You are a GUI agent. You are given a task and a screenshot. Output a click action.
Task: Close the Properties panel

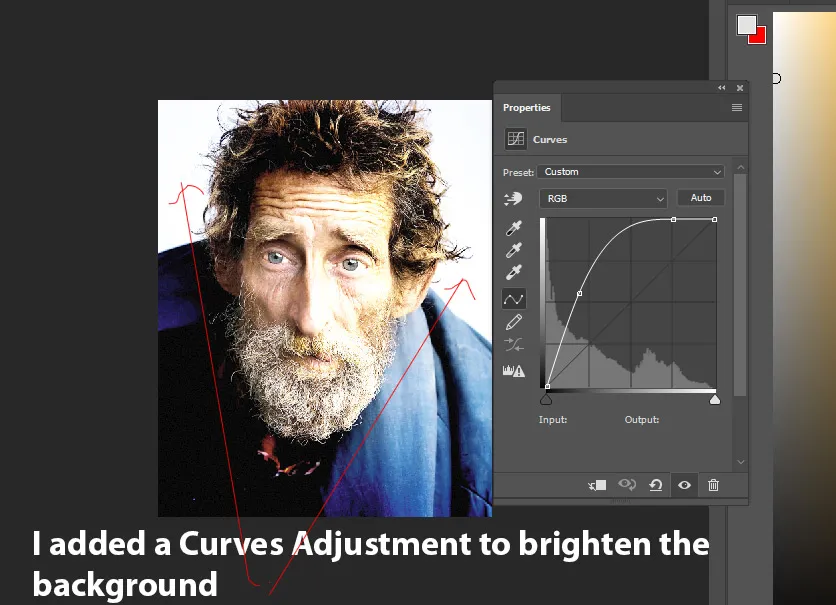(x=740, y=88)
